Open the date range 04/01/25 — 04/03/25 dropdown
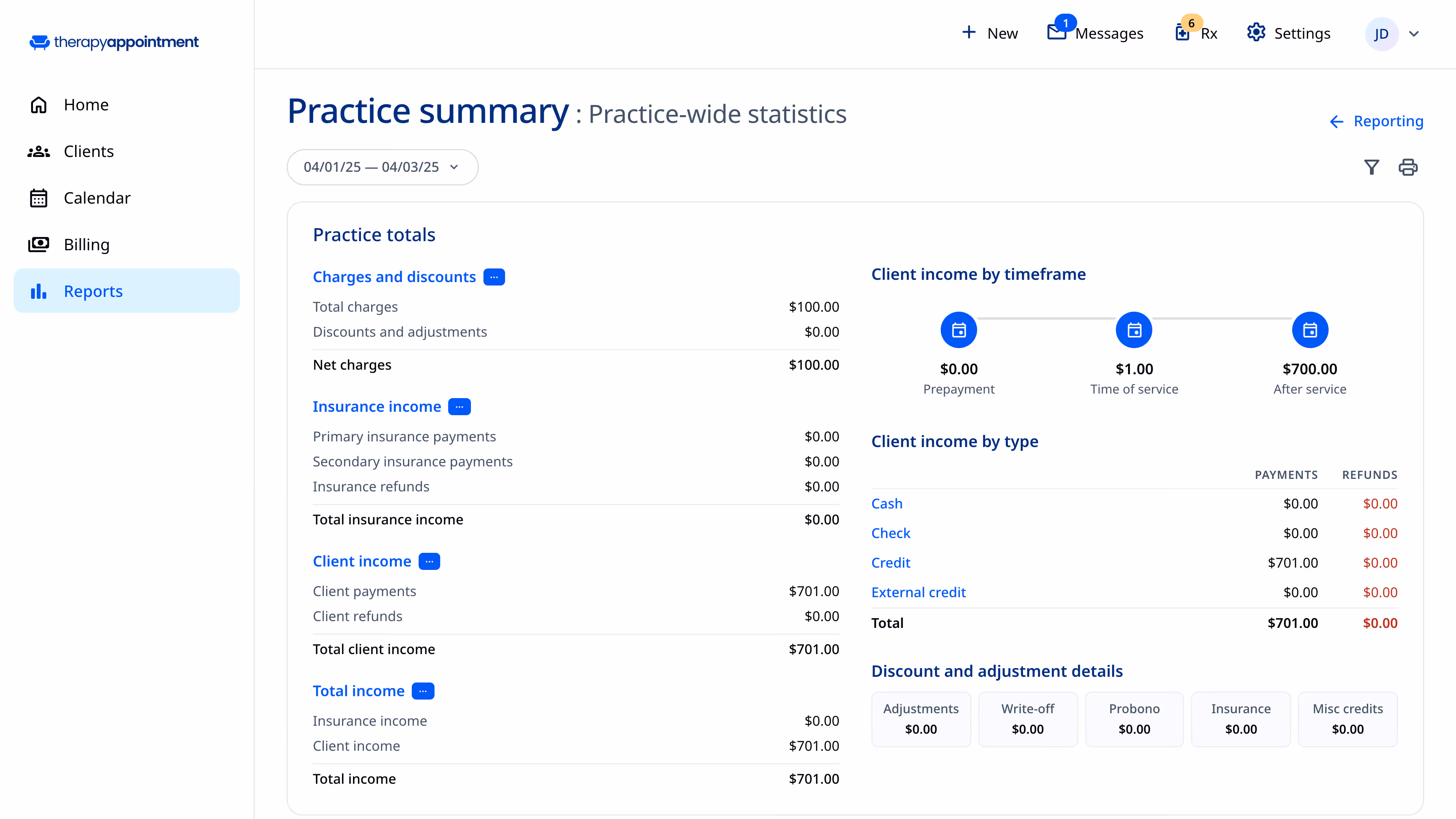The height and width of the screenshot is (819, 1456). tap(383, 167)
